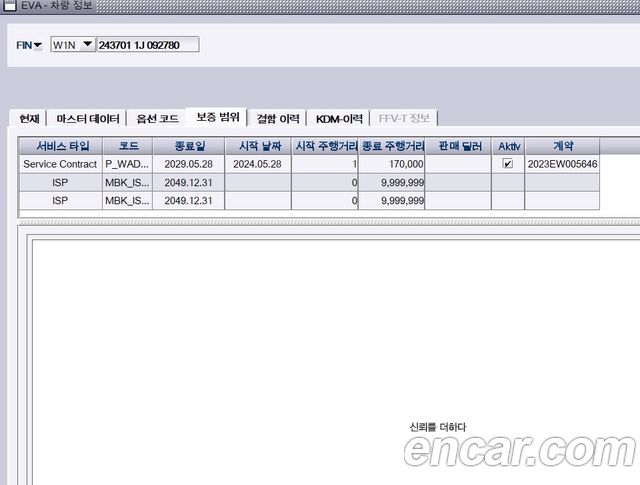Switch to the 옵션 코드 tab
Viewport: 640px width, 485px height.
tap(157, 118)
